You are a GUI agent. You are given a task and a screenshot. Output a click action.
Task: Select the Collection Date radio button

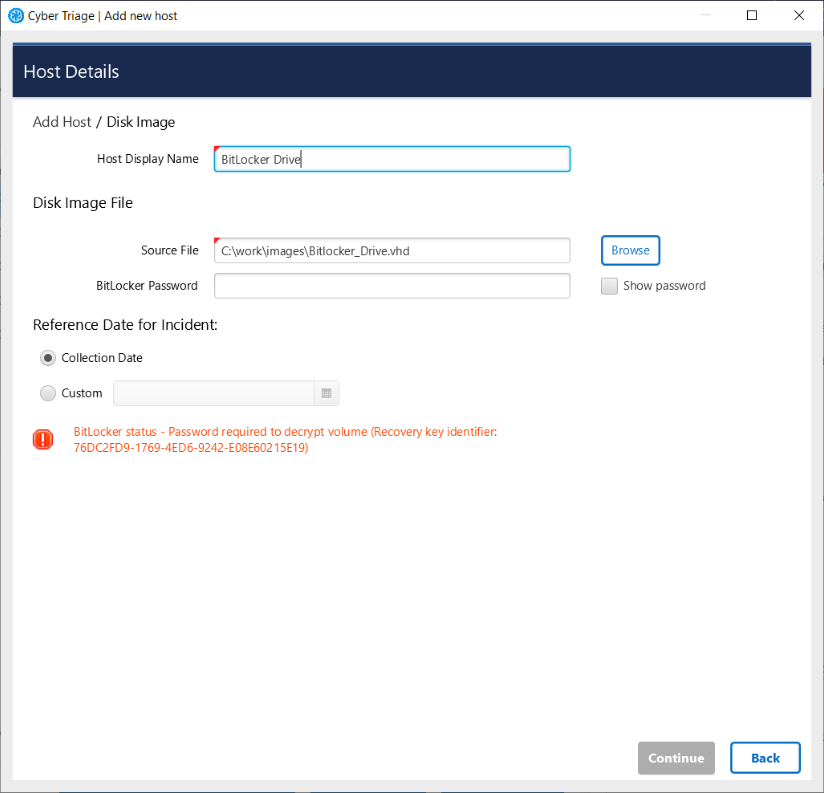pyautogui.click(x=48, y=358)
